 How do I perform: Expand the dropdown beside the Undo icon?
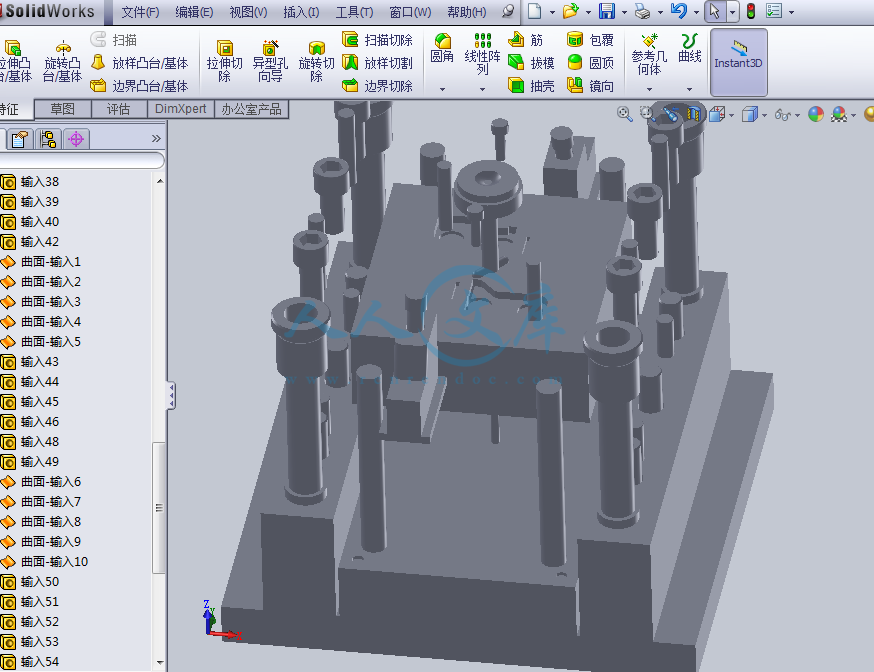click(697, 12)
